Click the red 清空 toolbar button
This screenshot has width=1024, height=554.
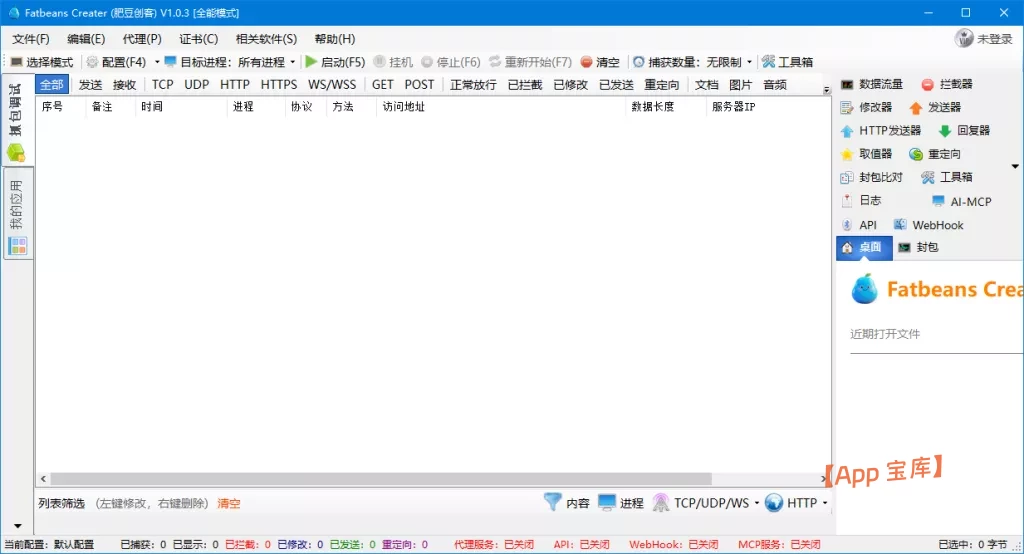click(x=600, y=62)
